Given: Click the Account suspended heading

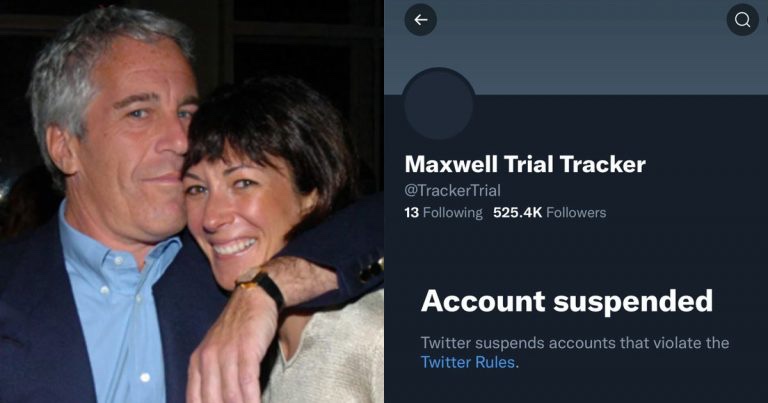Looking at the screenshot, I should point(566,300).
